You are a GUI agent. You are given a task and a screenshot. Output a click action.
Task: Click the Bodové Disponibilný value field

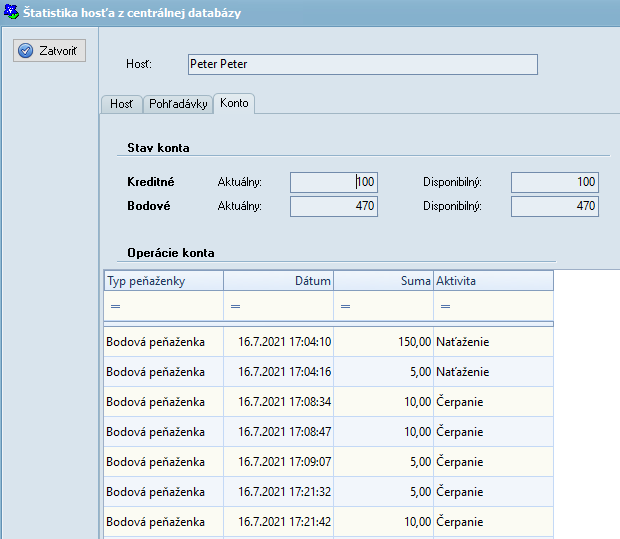[x=554, y=206]
